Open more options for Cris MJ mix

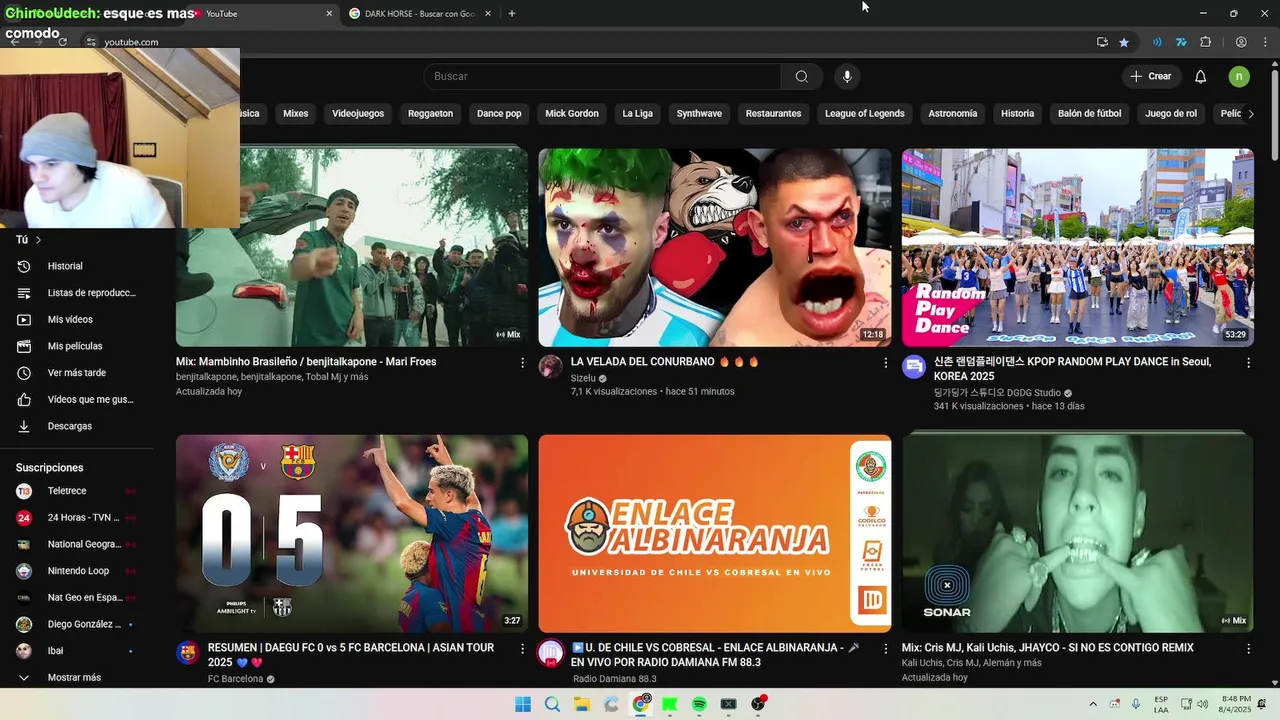(1248, 649)
